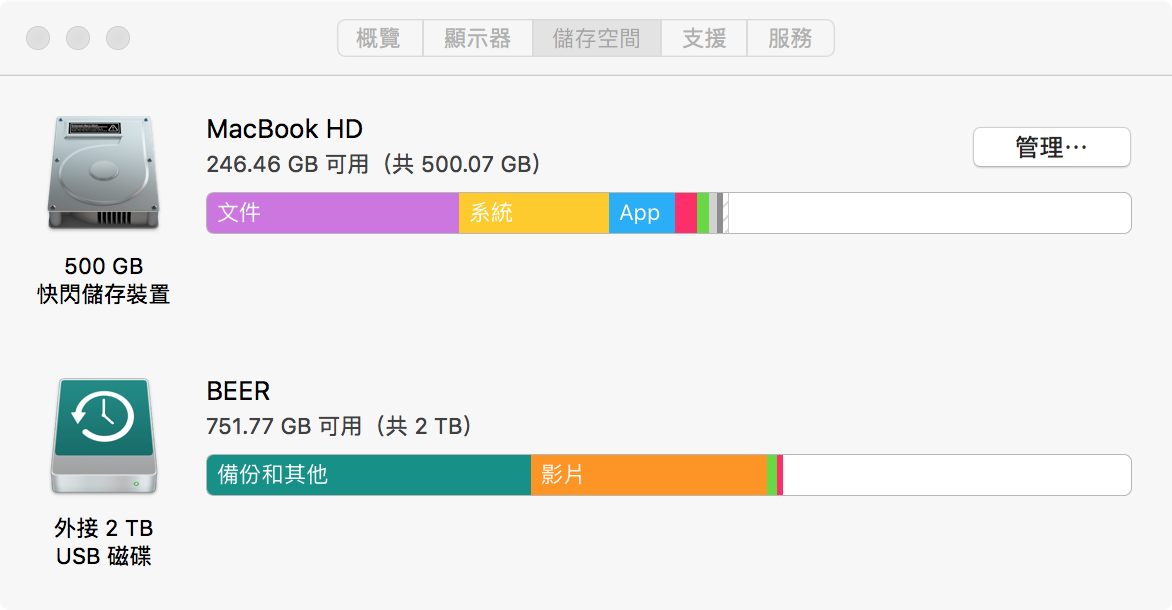Close the window with the leftmost titlebar button

click(x=38, y=39)
